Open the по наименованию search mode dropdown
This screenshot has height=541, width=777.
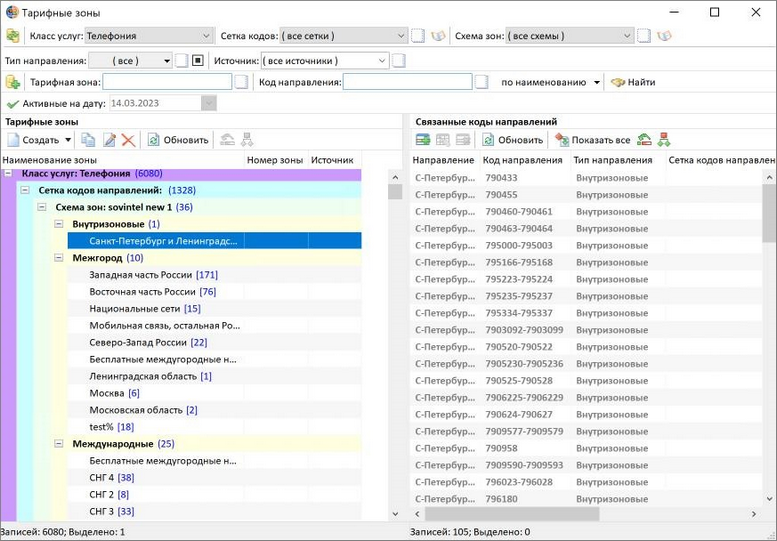tap(597, 82)
